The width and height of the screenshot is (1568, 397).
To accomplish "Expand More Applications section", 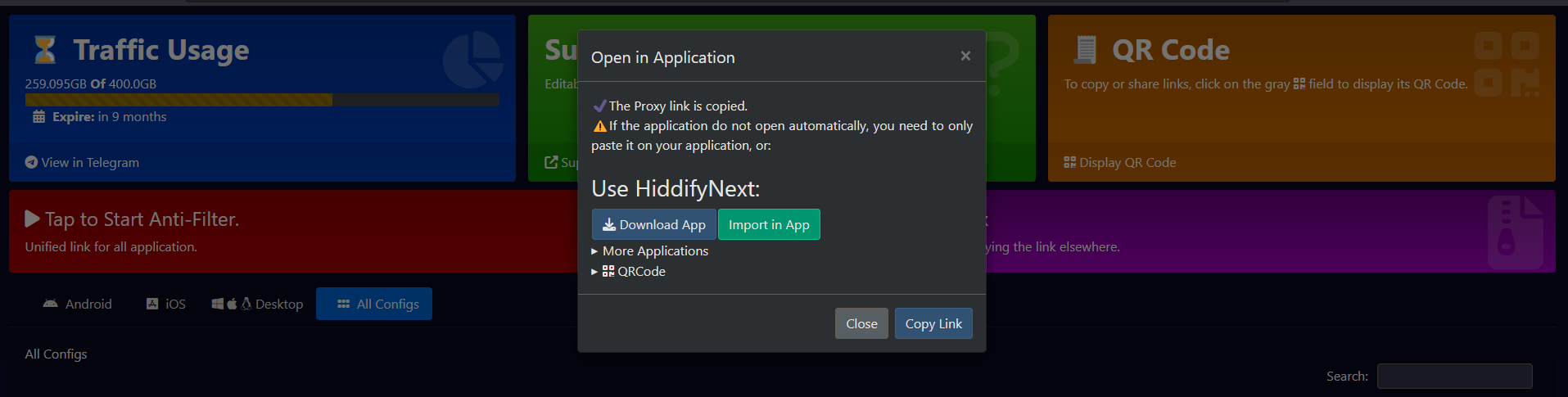I will pyautogui.click(x=650, y=251).
